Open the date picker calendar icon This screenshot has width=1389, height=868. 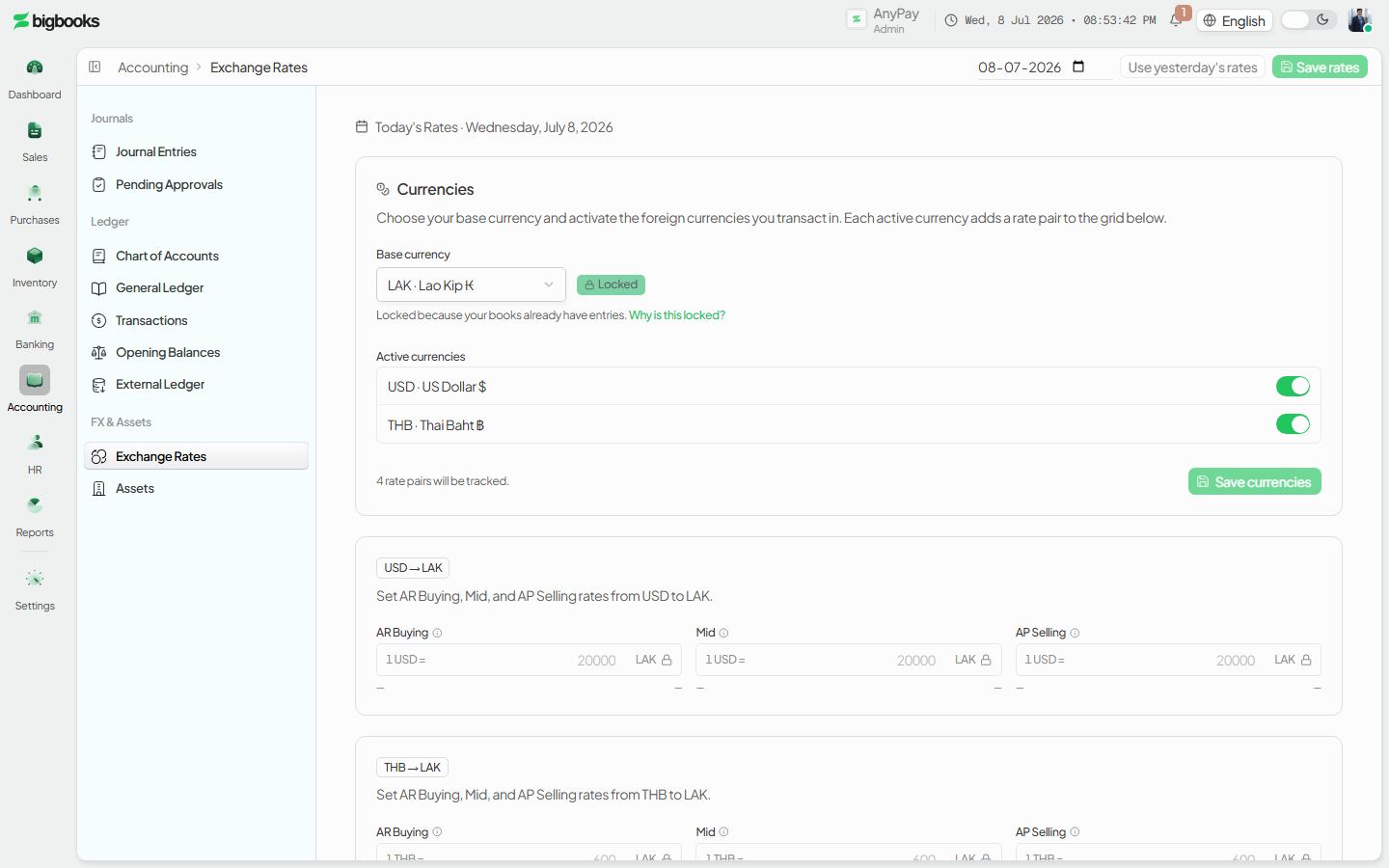point(1078,67)
